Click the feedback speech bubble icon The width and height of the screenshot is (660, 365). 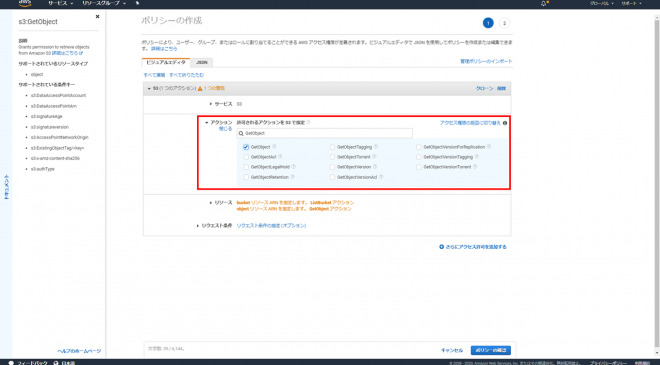click(11, 362)
